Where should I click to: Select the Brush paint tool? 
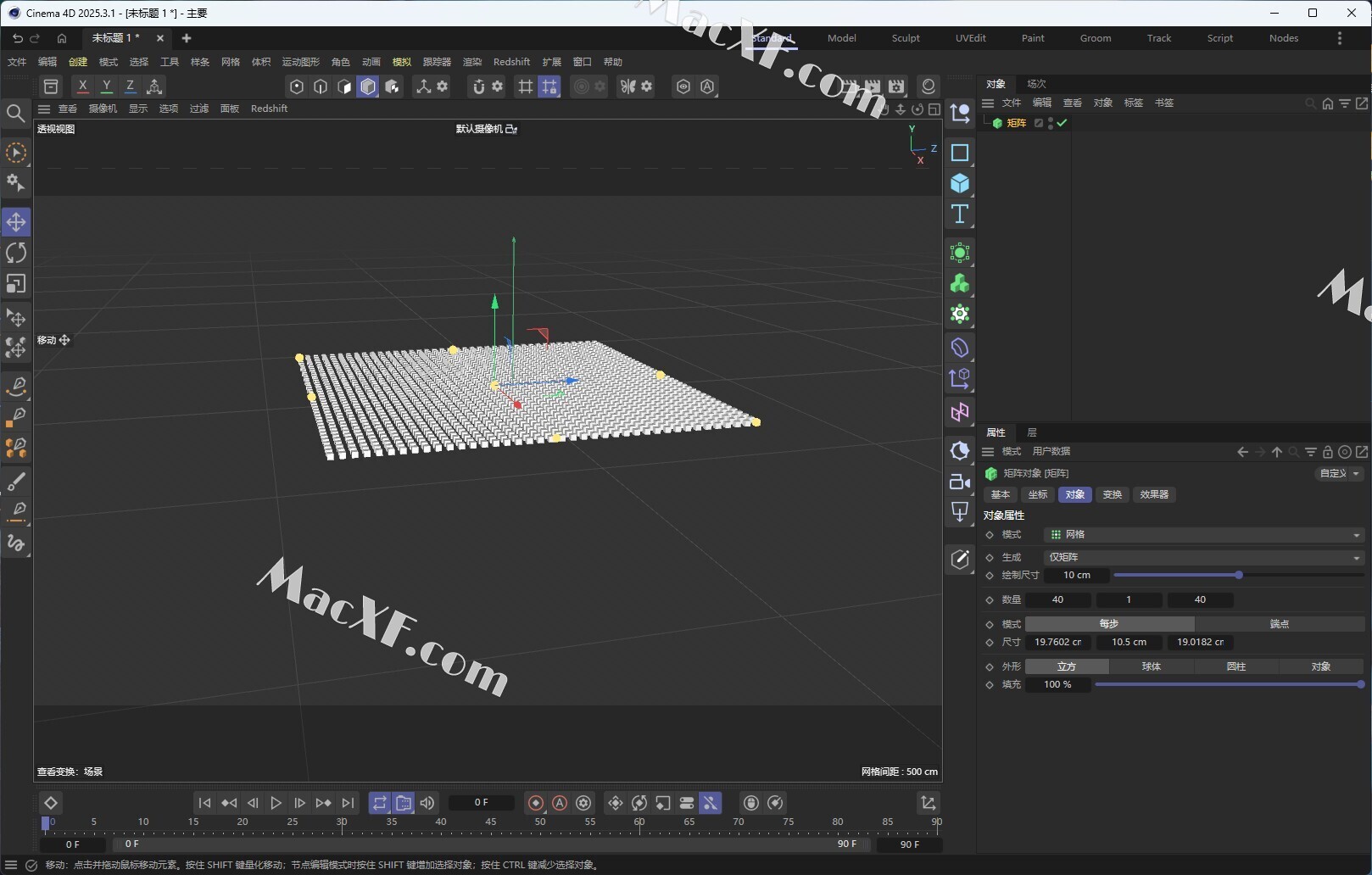point(16,482)
